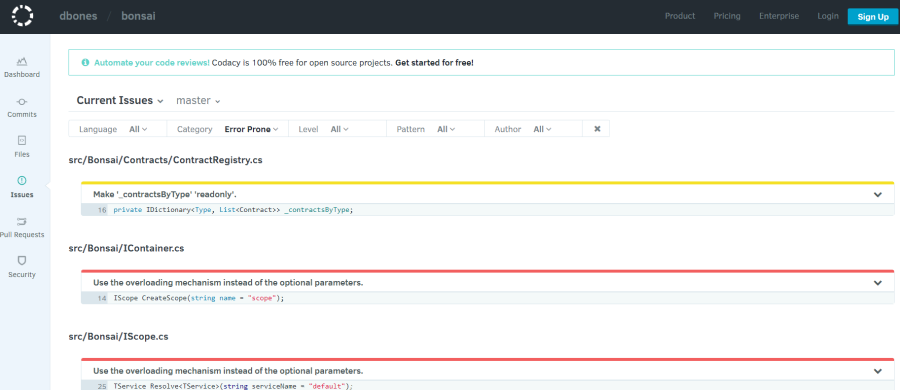Open the master branch dropdown

click(x=198, y=101)
